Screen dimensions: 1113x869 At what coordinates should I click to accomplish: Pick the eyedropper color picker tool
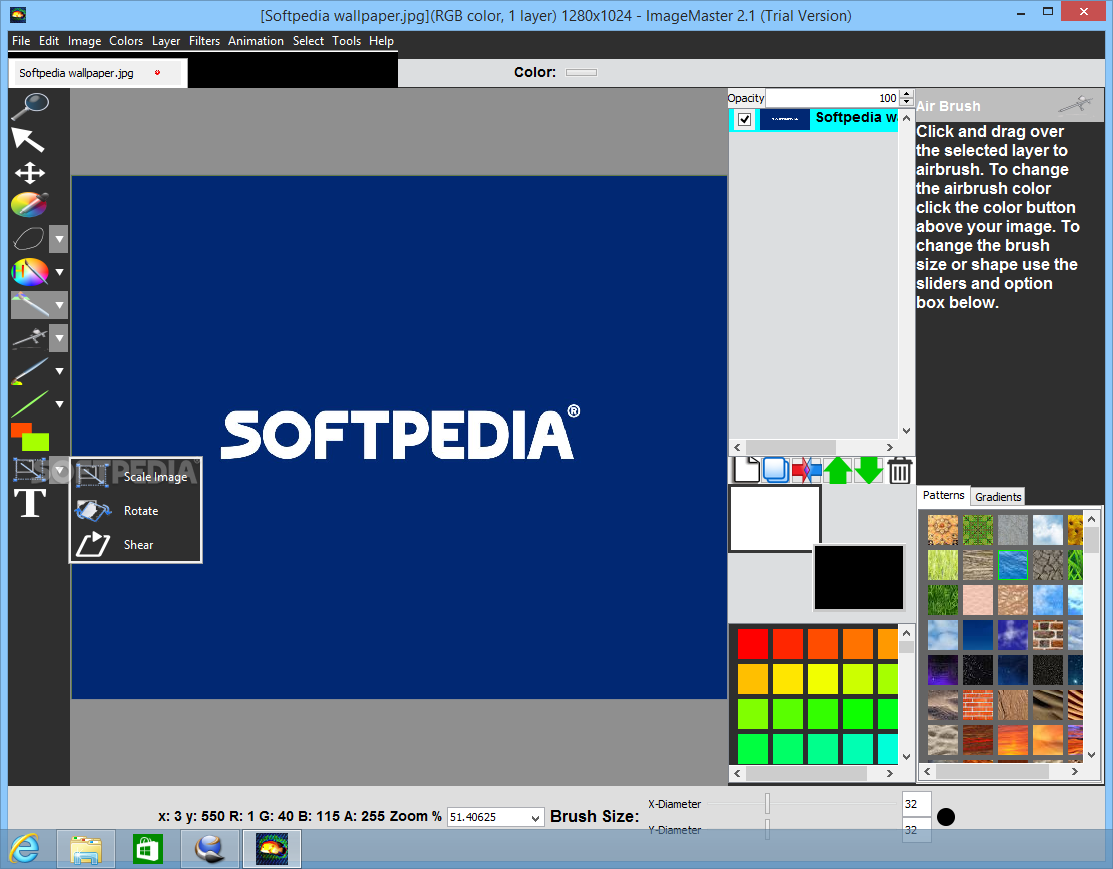tap(30, 205)
